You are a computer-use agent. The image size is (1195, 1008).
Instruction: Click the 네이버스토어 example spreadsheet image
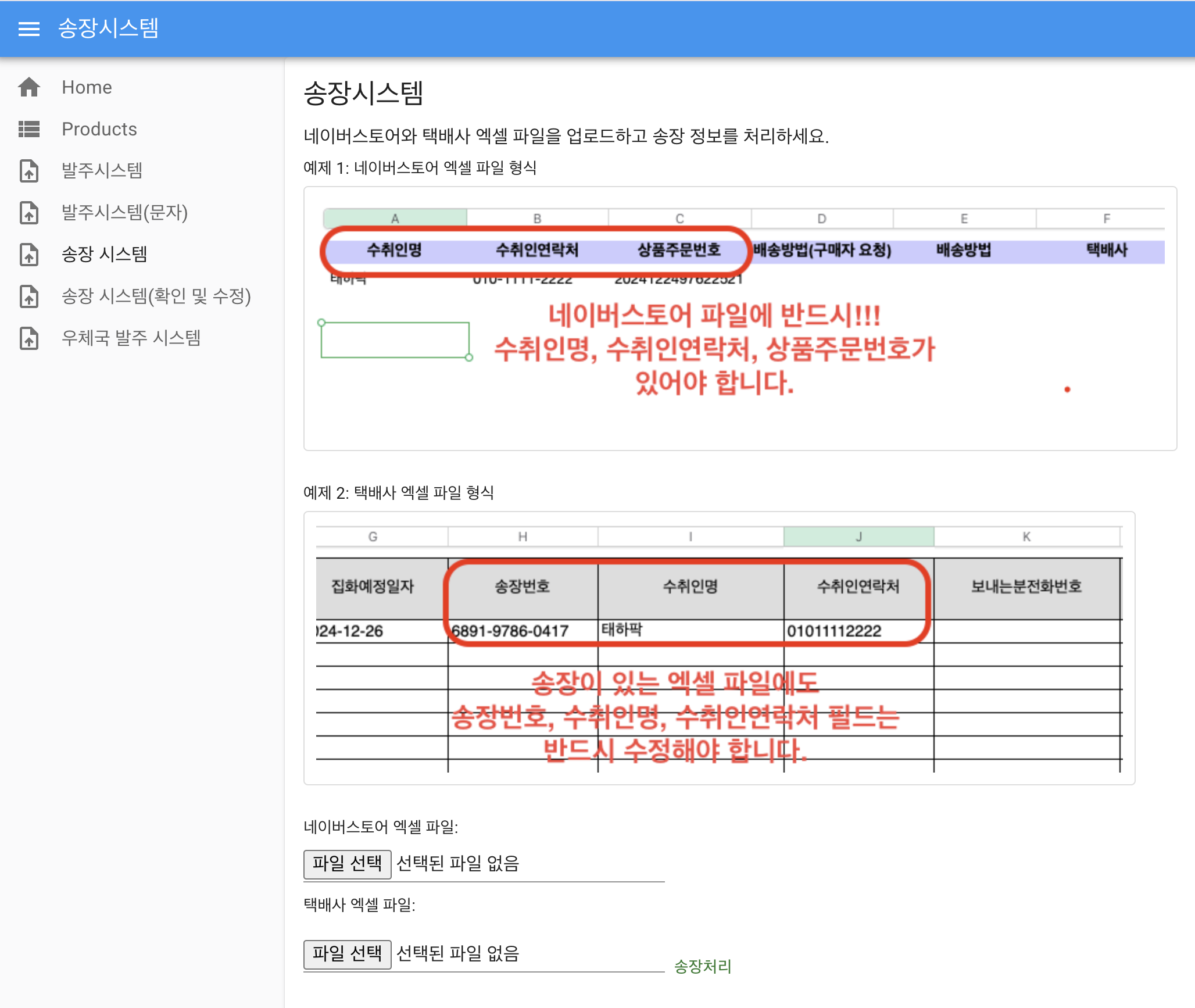740,319
